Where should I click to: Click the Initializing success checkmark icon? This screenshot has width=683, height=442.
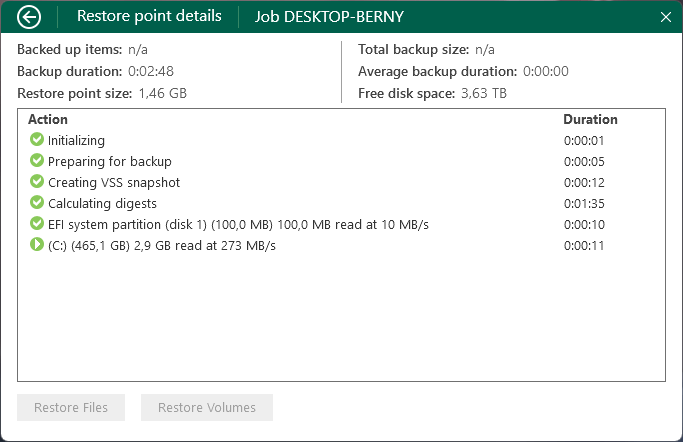click(37, 139)
